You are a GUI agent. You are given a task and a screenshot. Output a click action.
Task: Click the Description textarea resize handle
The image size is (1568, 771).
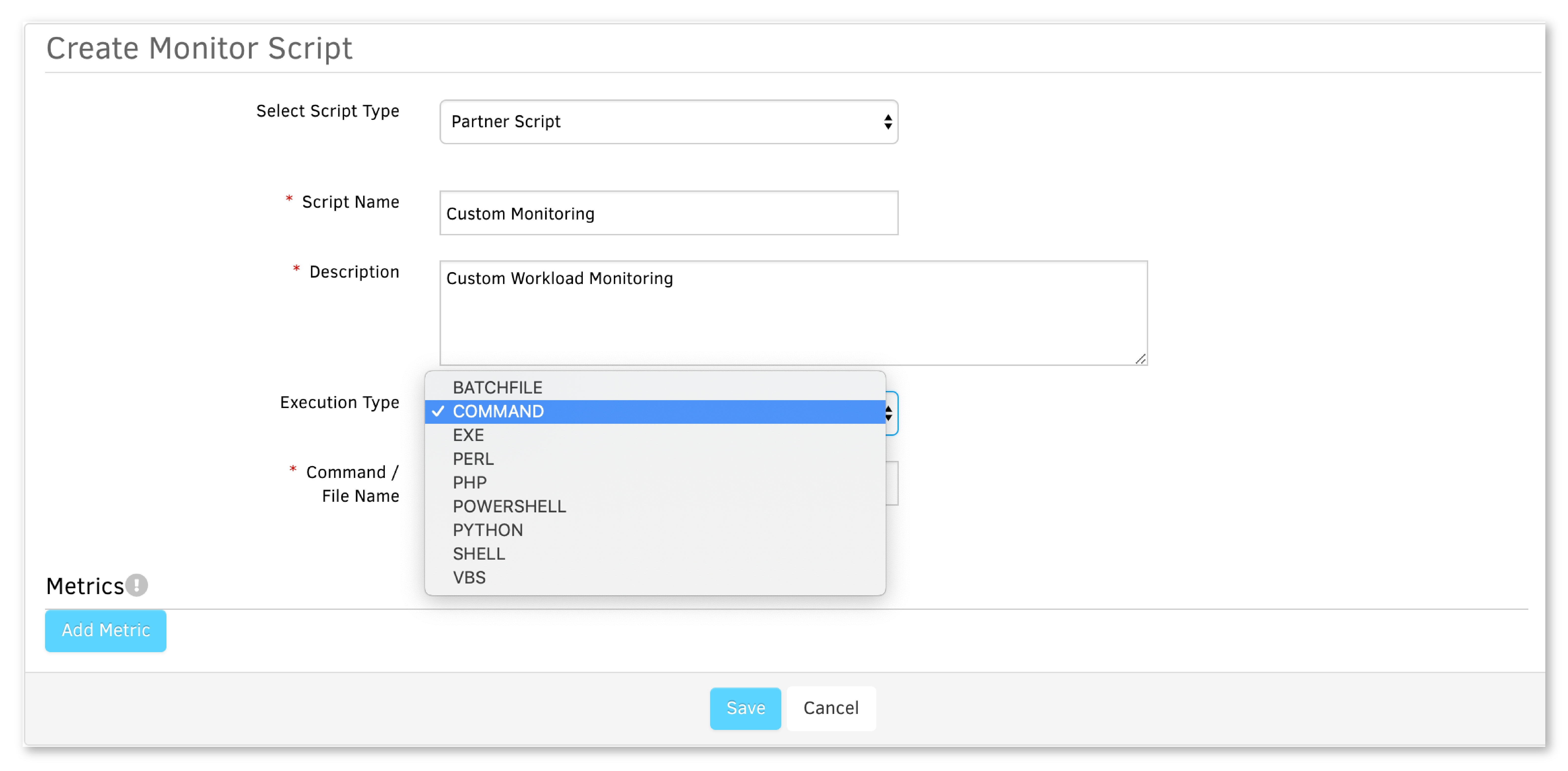point(1140,360)
